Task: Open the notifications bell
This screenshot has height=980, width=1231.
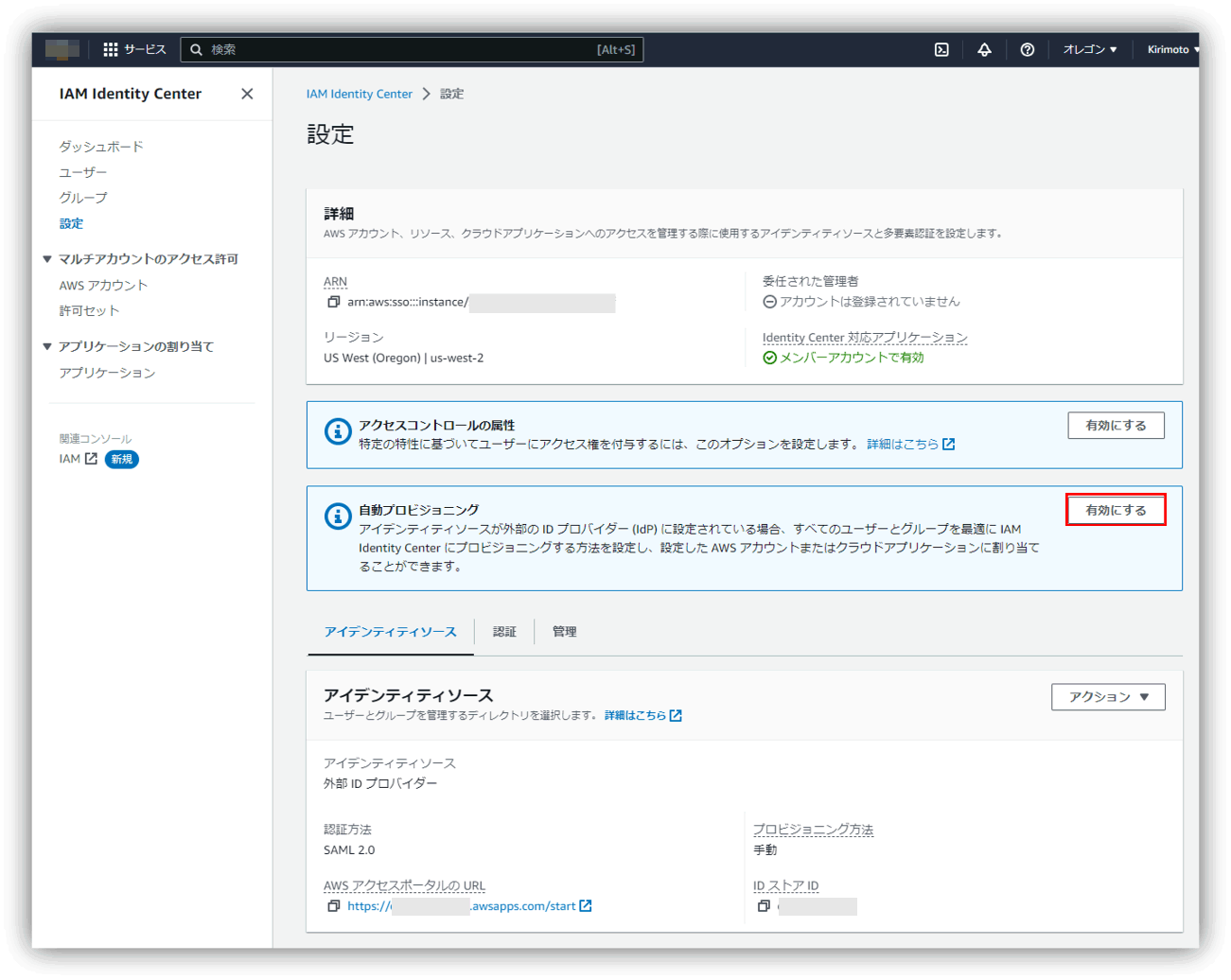Action: pyautogui.click(x=984, y=49)
